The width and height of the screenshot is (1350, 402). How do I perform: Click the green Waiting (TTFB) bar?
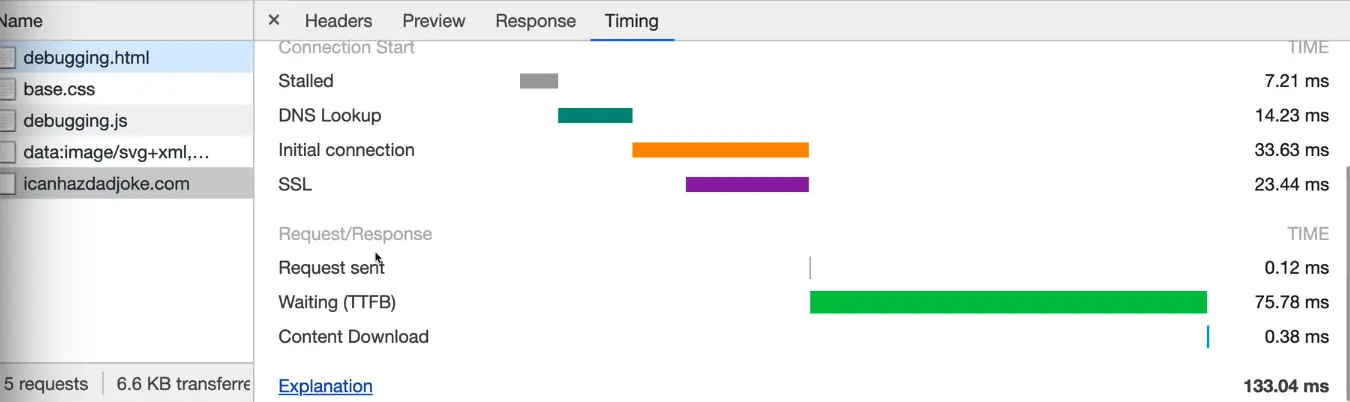[1008, 302]
